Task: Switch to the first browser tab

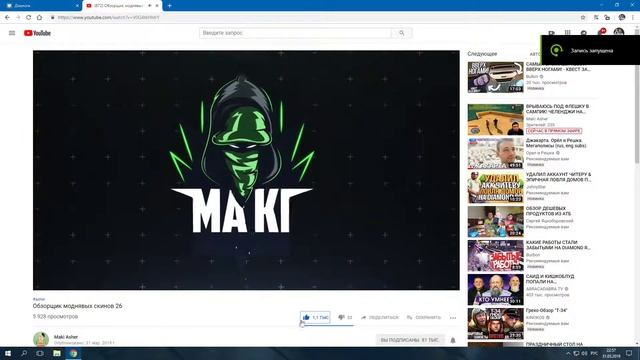Action: tap(41, 6)
